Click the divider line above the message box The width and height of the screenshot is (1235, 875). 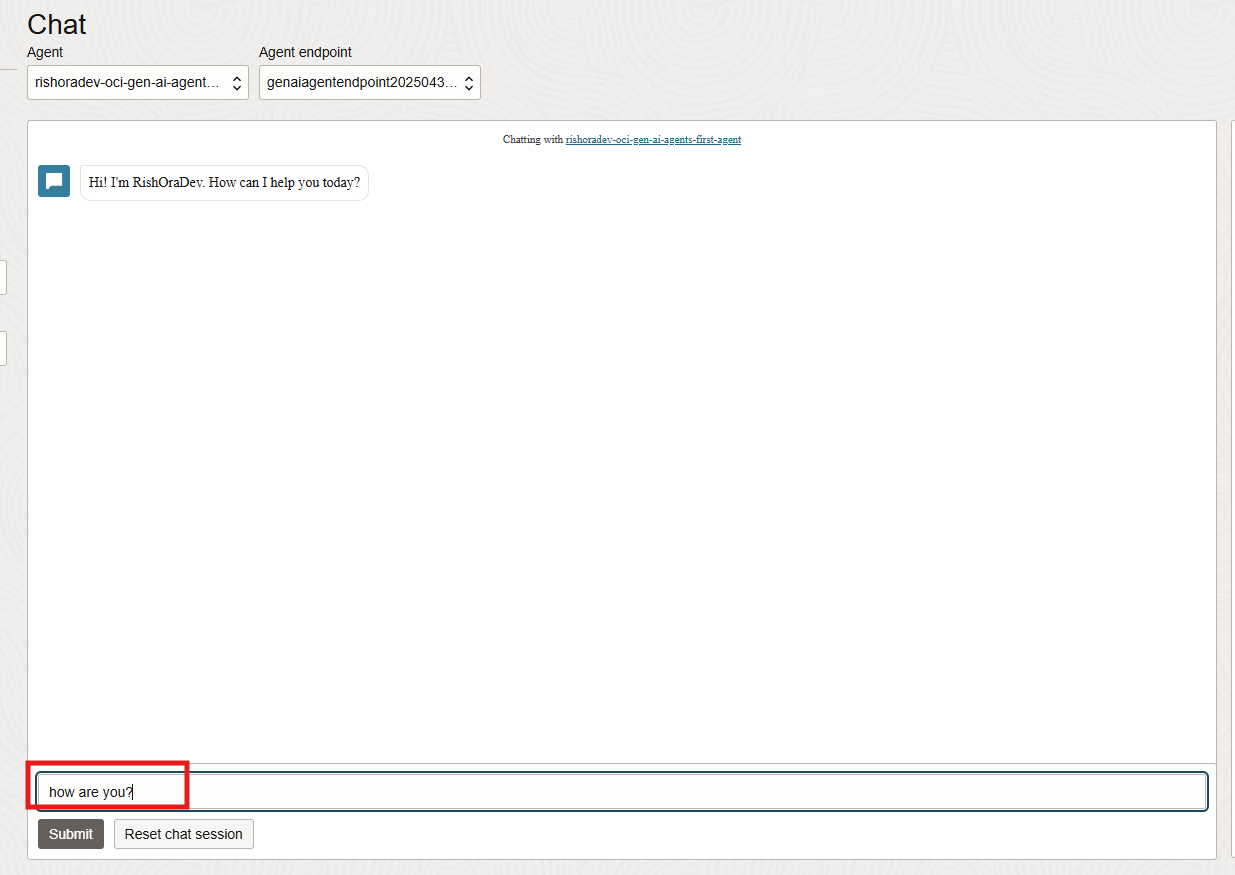click(620, 764)
